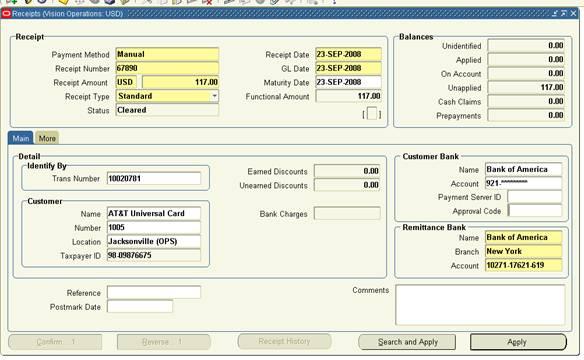Open the Receipt Type dropdown
This screenshot has width=584, height=360.
(215, 96)
